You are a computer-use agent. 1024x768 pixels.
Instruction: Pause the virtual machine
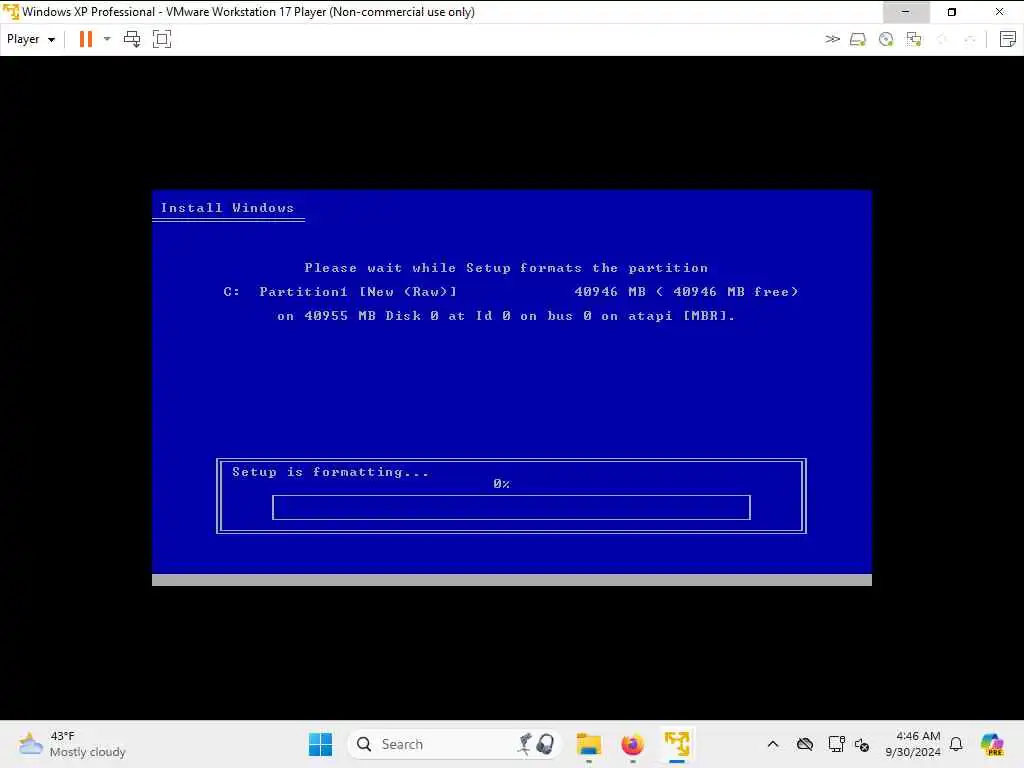pos(86,39)
